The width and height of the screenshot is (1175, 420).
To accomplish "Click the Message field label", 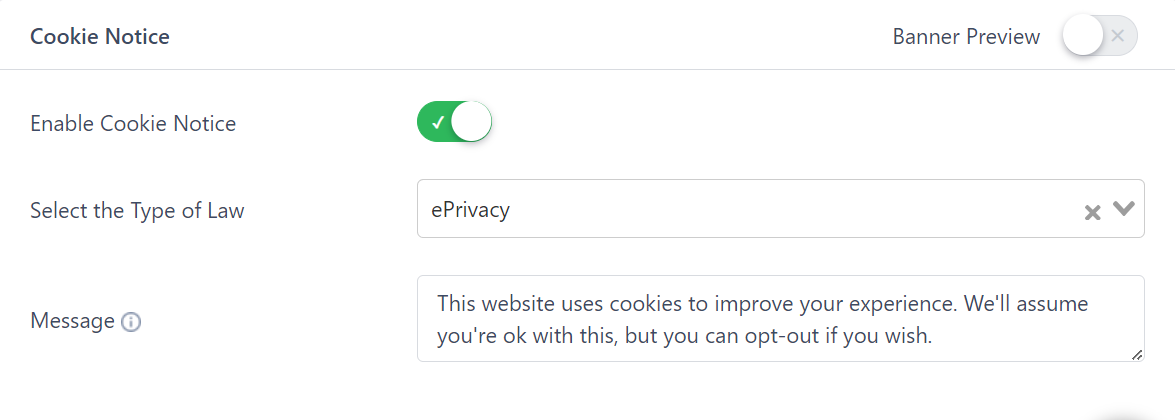I will (72, 321).
